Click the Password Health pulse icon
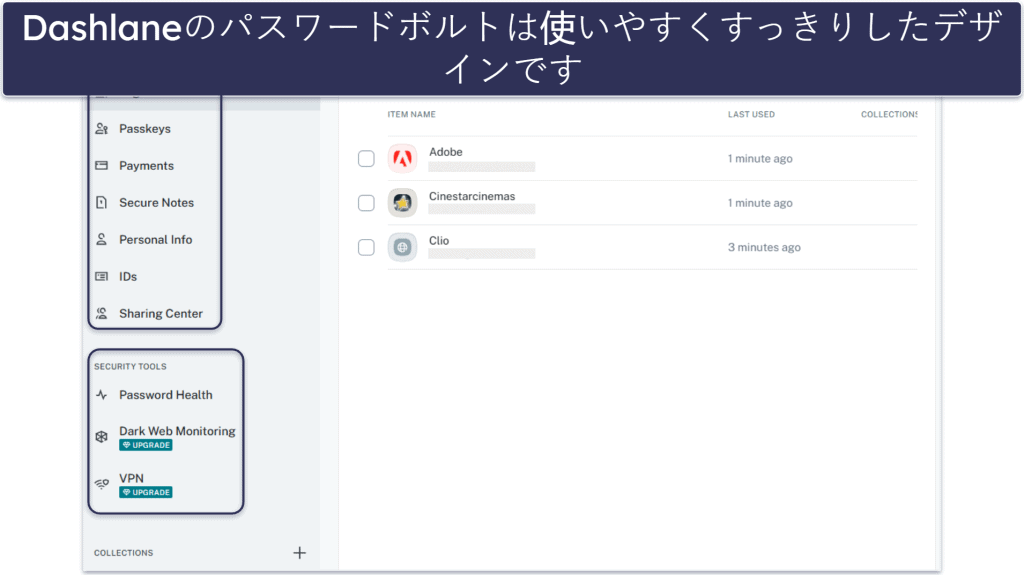 pos(102,395)
